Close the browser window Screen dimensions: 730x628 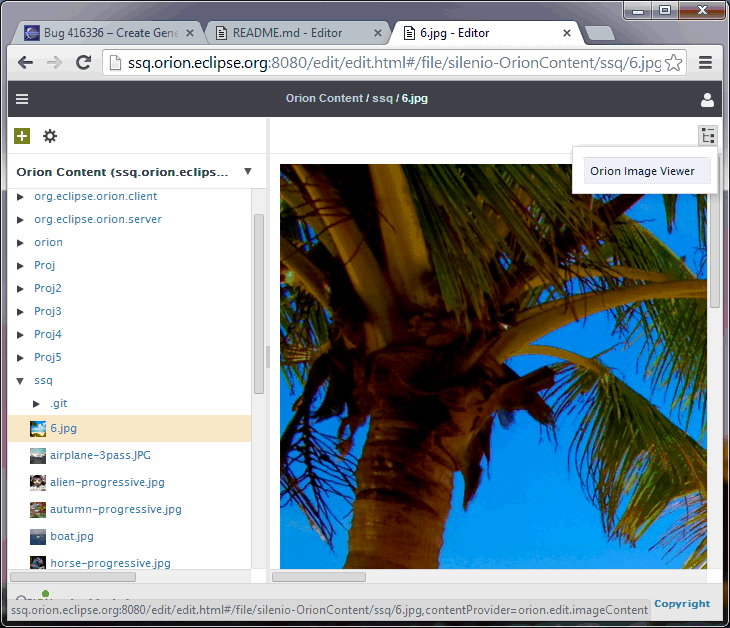(702, 11)
